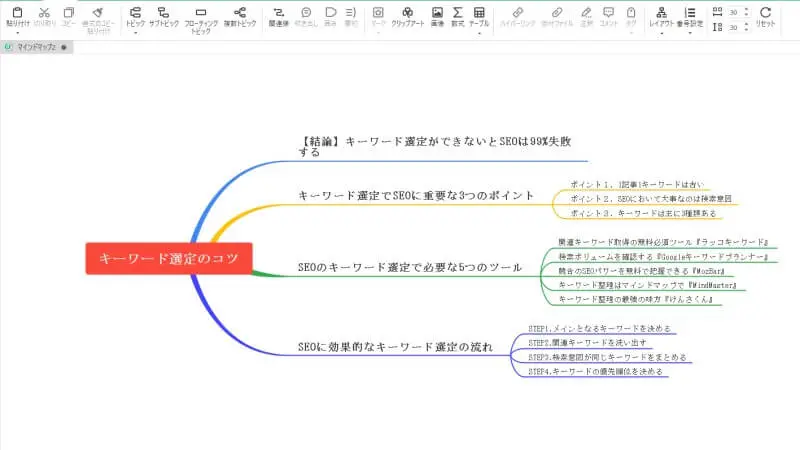Select the STEP1 subtopic node
This screenshot has width=800, height=450.
[x=597, y=328]
